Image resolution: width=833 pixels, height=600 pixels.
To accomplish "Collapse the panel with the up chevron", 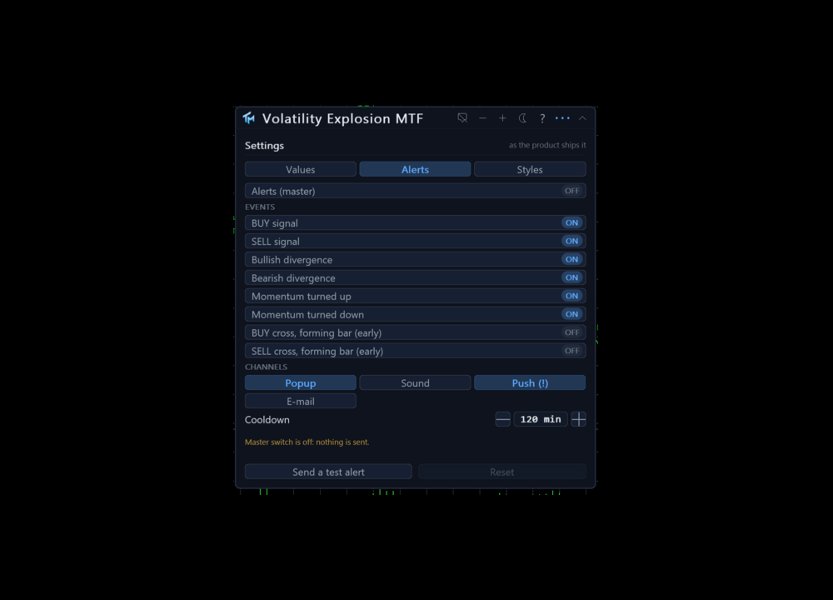I will [x=582, y=118].
